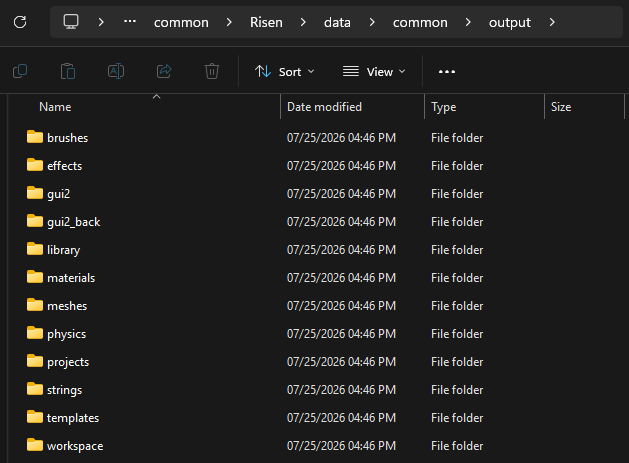The height and width of the screenshot is (463, 629).
Task: Click the Delete trash can icon
Action: (x=212, y=71)
